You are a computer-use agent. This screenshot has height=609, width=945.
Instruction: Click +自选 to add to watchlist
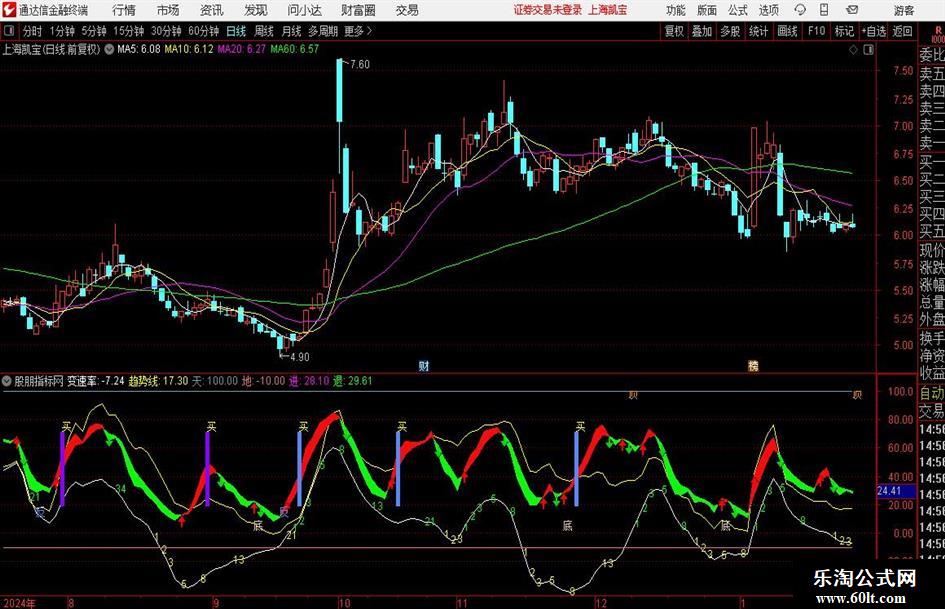point(873,31)
